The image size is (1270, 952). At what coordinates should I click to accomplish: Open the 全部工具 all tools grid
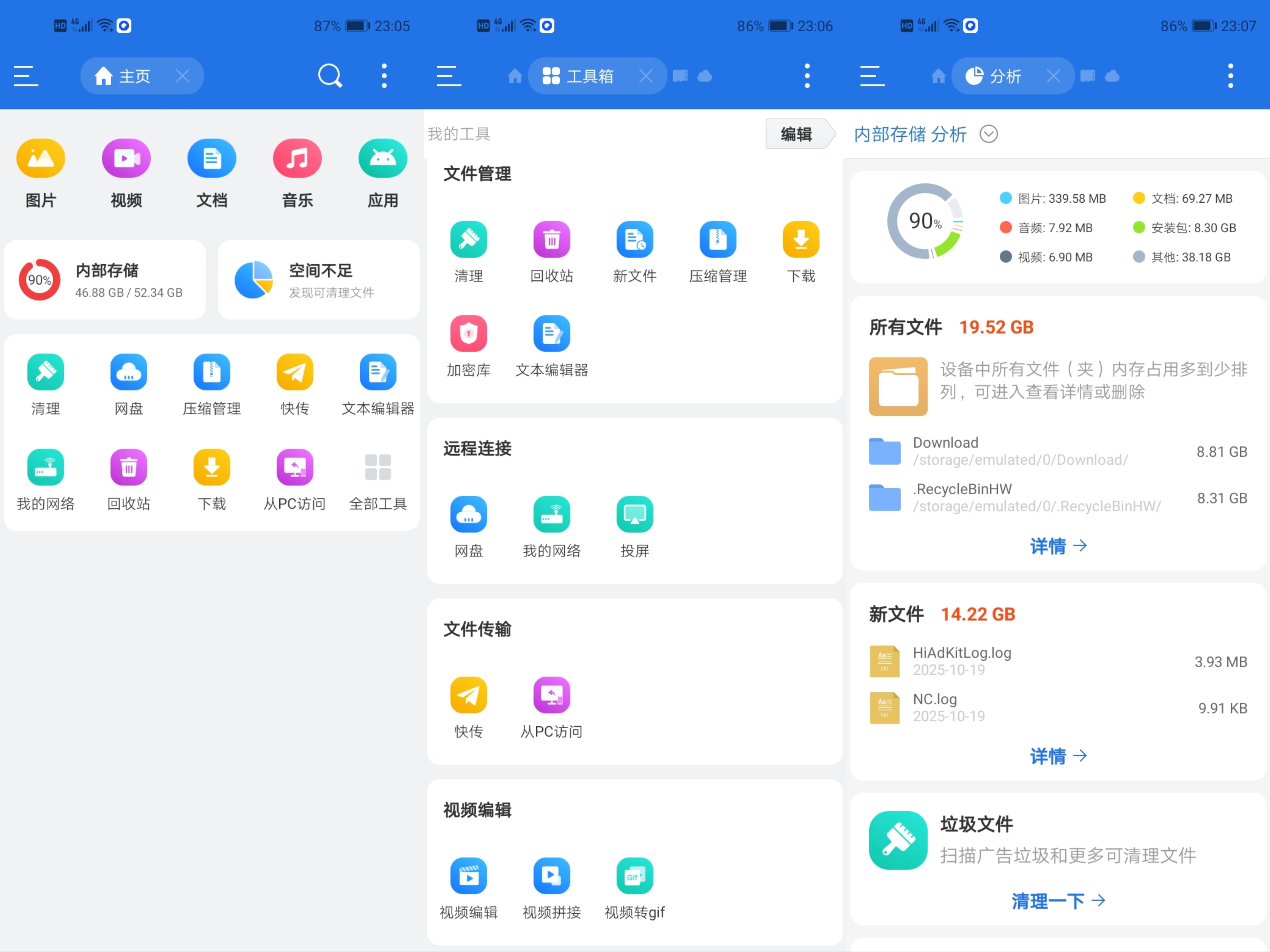(x=378, y=468)
